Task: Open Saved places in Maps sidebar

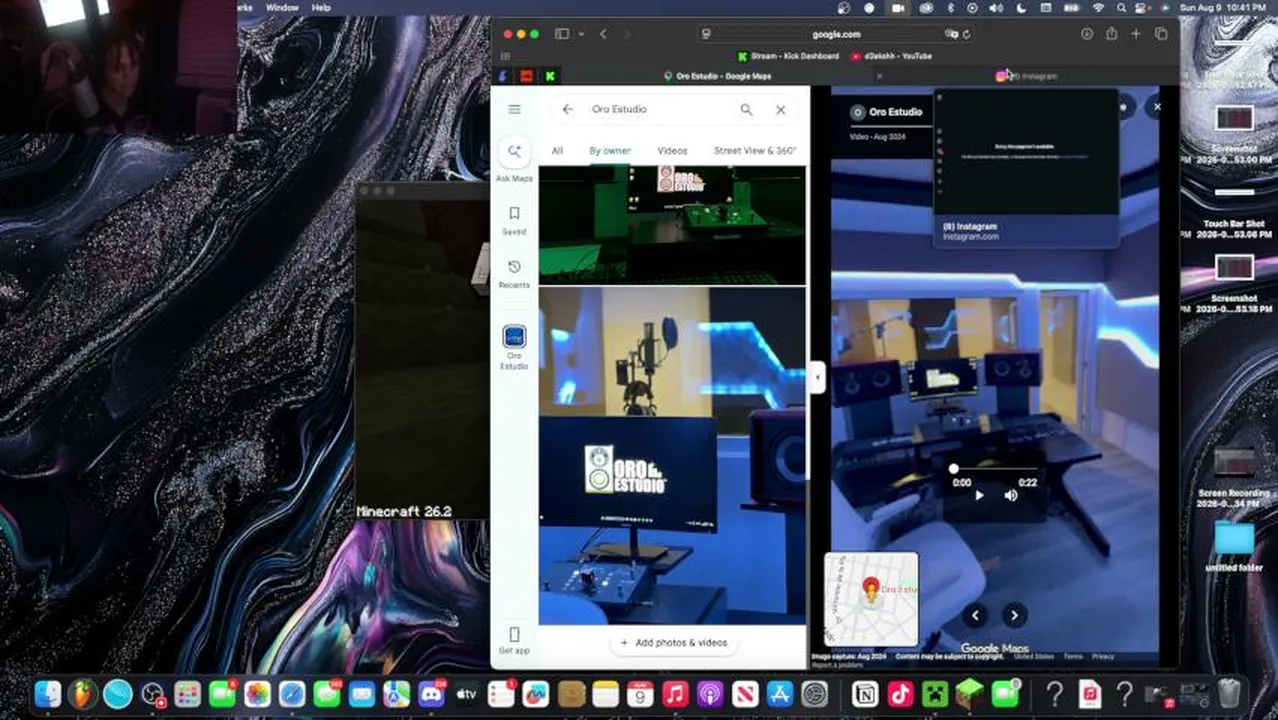Action: (514, 221)
